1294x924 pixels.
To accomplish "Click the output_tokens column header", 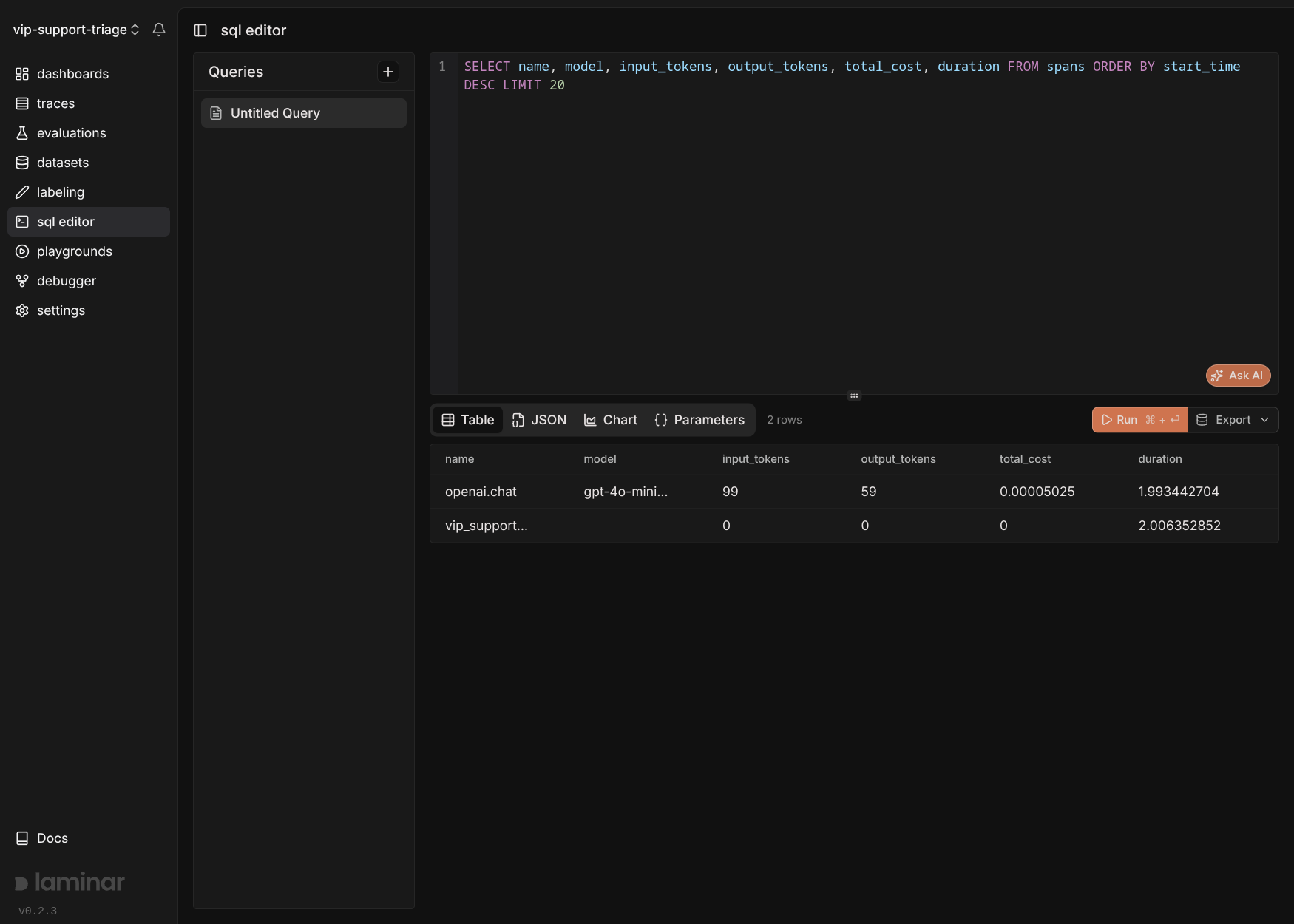I will pyautogui.click(x=898, y=459).
